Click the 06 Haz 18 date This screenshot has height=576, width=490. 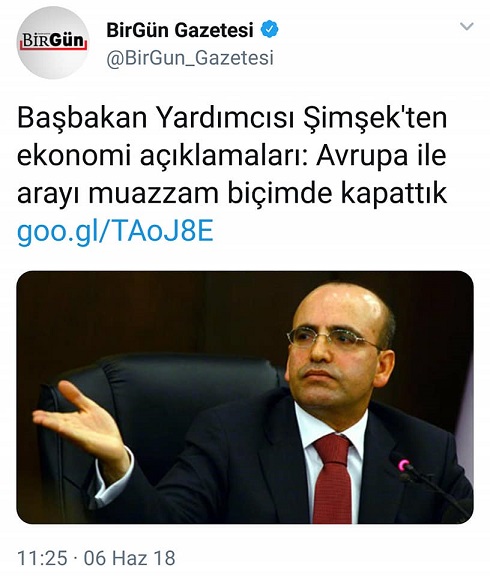pos(129,558)
